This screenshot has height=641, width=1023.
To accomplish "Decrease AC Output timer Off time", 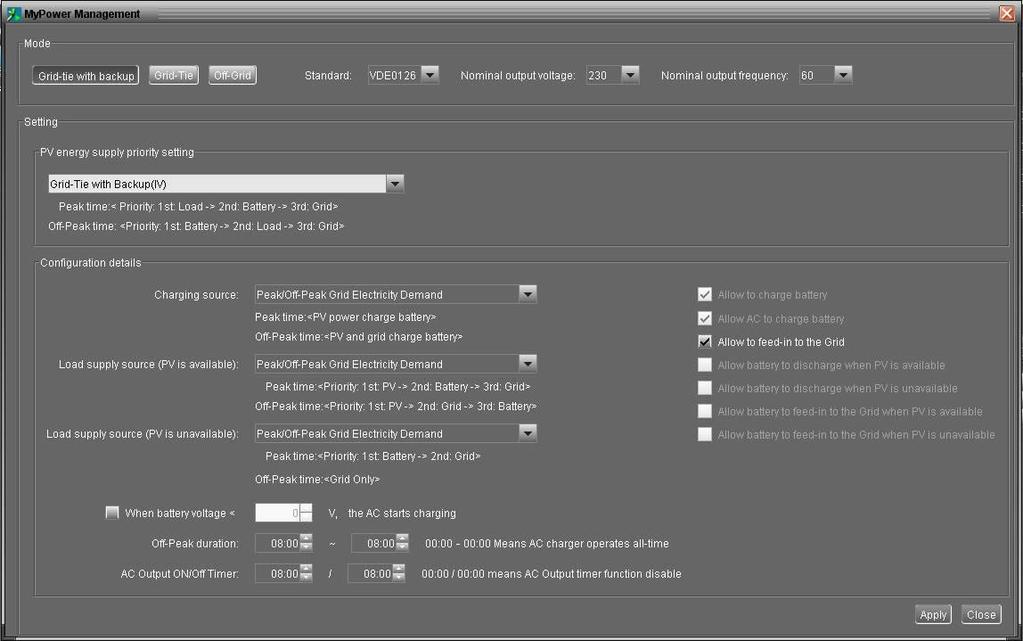I will click(399, 578).
